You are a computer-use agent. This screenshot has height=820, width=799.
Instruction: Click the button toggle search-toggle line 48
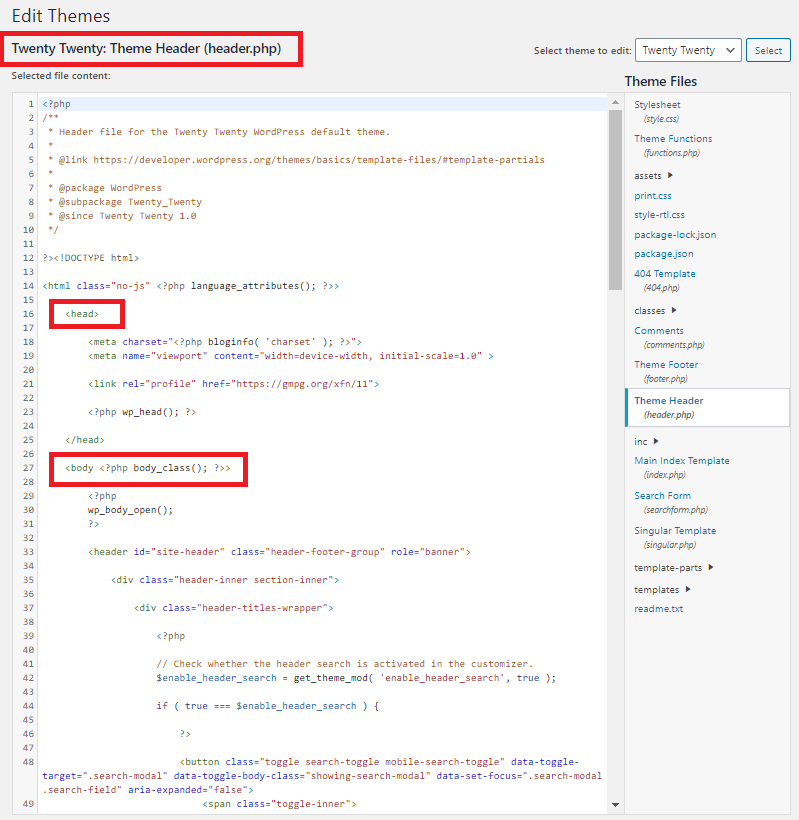[x=322, y=776]
